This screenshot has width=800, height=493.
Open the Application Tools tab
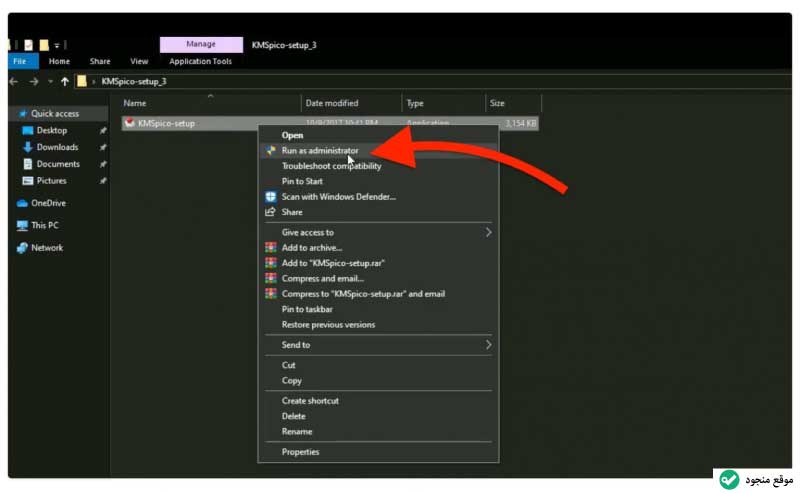tap(201, 61)
